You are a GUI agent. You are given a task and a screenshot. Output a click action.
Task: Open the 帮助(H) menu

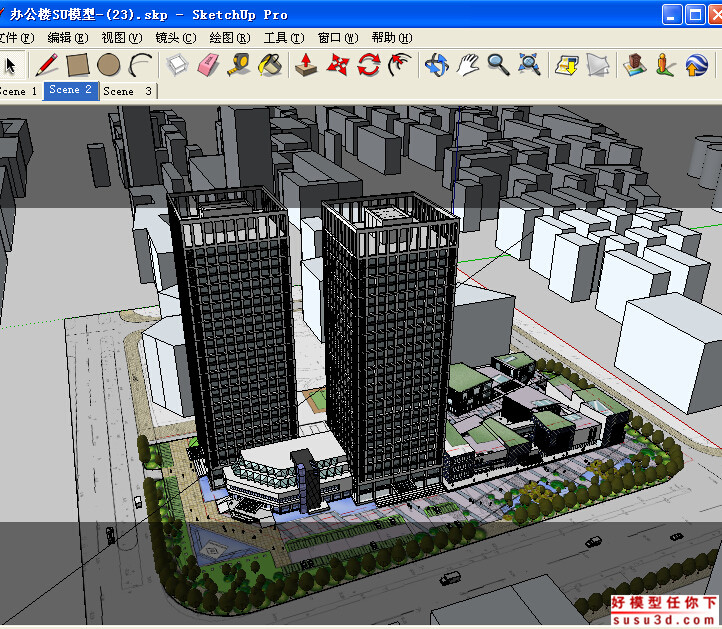pos(392,38)
